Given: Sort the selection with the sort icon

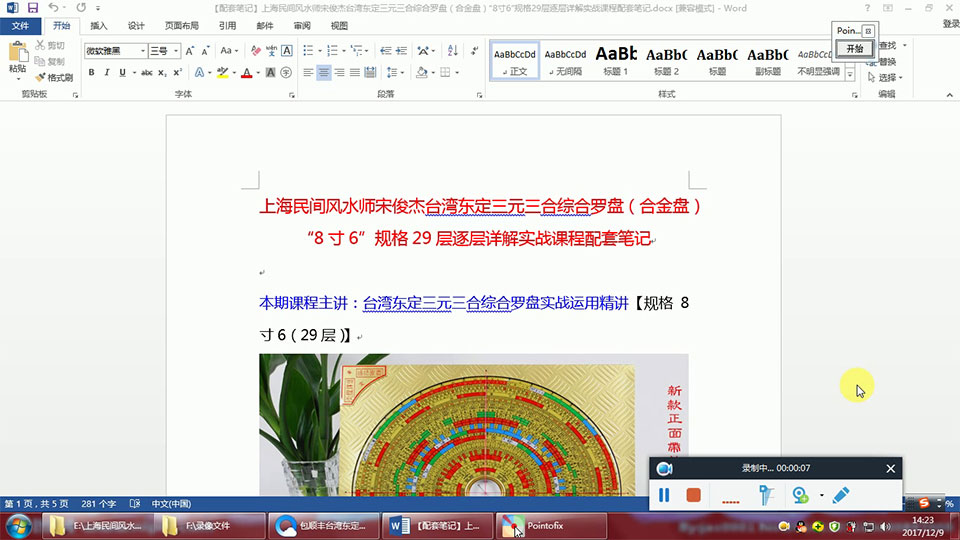Looking at the screenshot, I should tap(452, 51).
